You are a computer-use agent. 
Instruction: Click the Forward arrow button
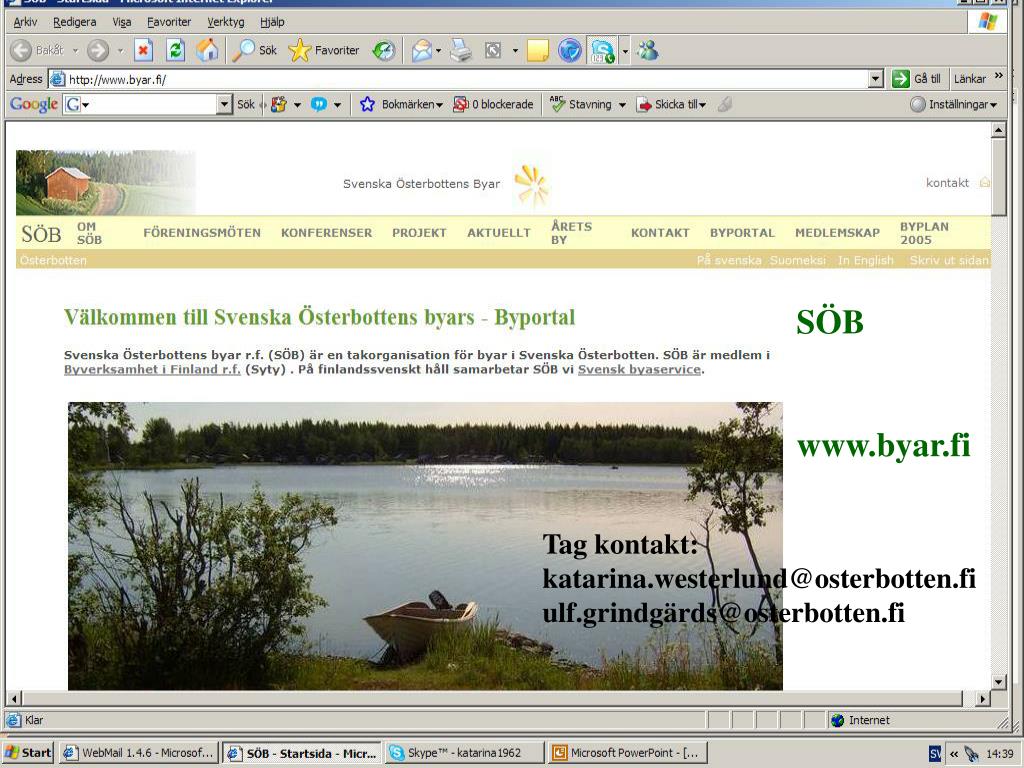coord(98,50)
